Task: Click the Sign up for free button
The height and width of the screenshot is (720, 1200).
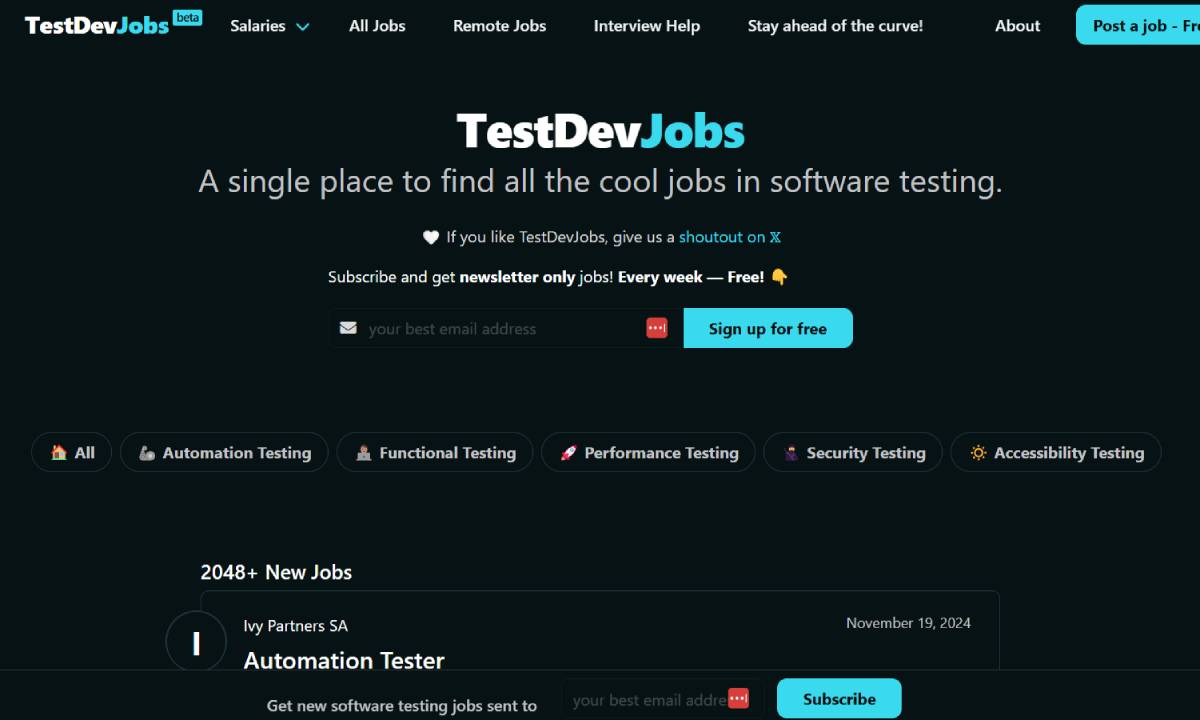Action: pyautogui.click(x=768, y=328)
